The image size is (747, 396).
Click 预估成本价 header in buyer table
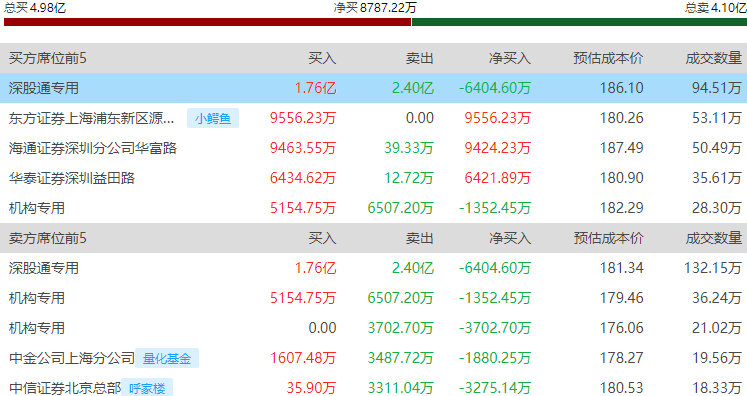(x=608, y=58)
